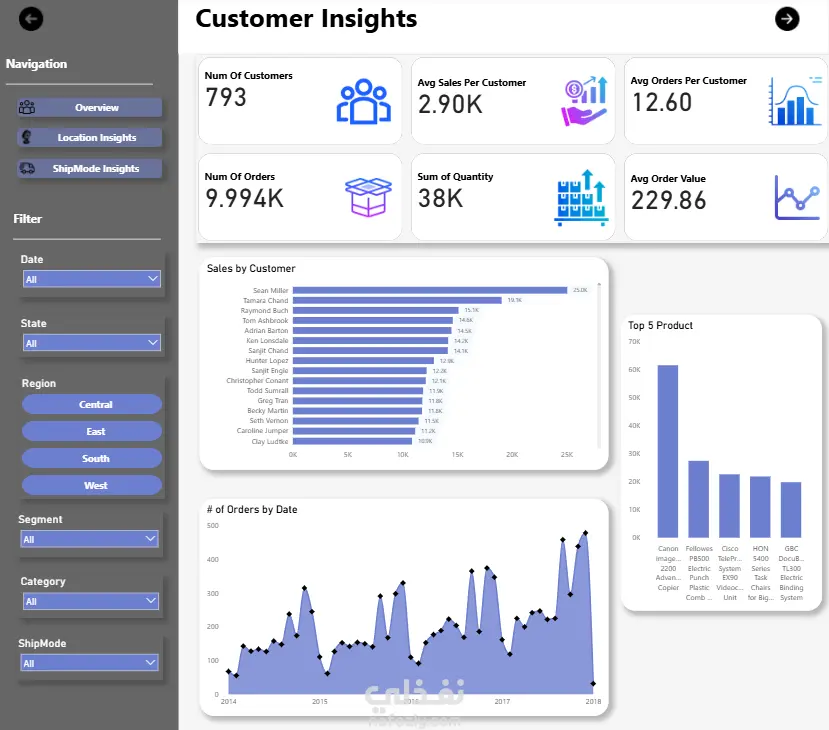
Task: Expand the Category filter dropdown
Action: 91,601
